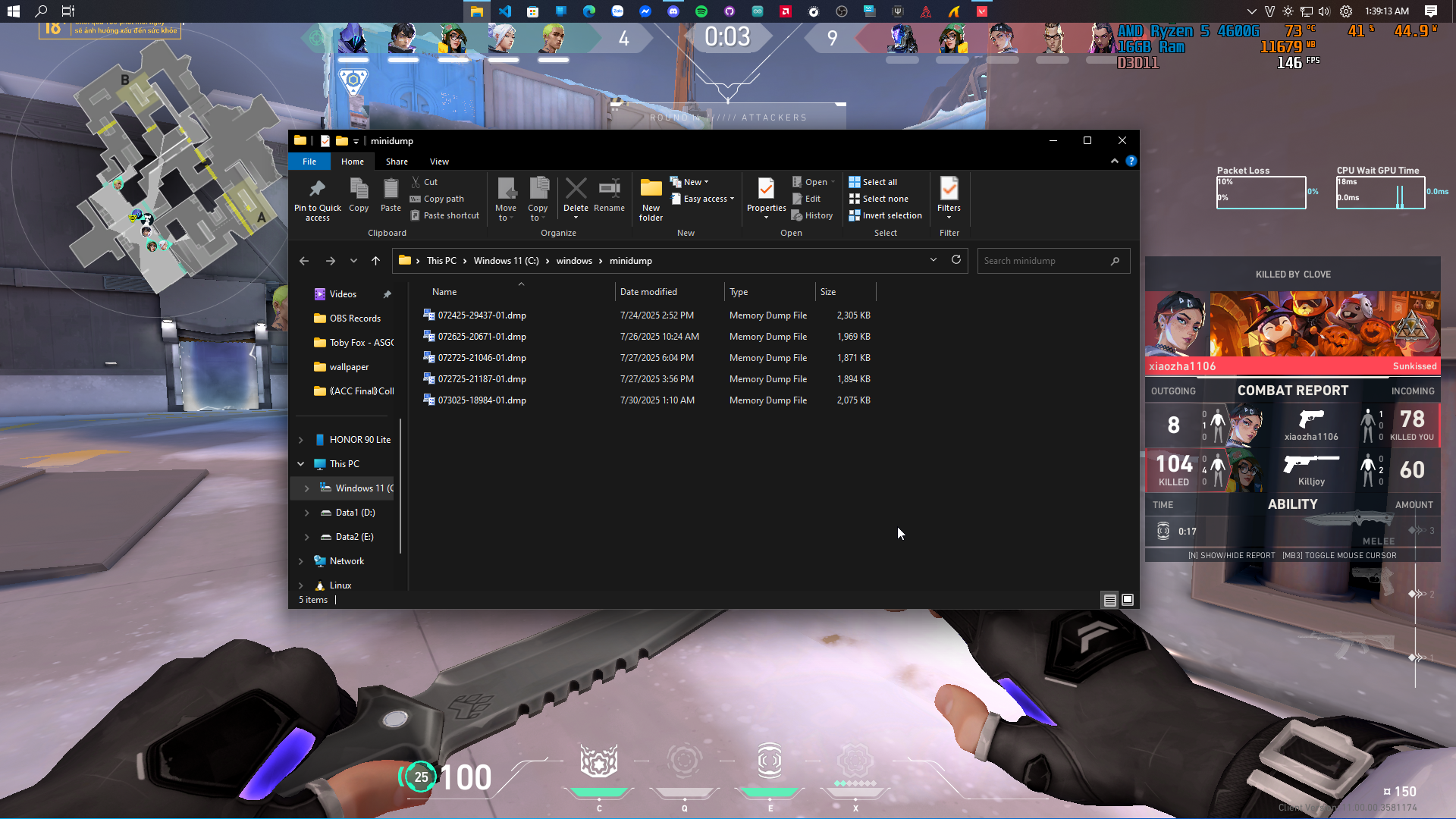Screen dimensions: 1456x819
Task: Open Spotify from the taskbar
Action: (x=701, y=11)
